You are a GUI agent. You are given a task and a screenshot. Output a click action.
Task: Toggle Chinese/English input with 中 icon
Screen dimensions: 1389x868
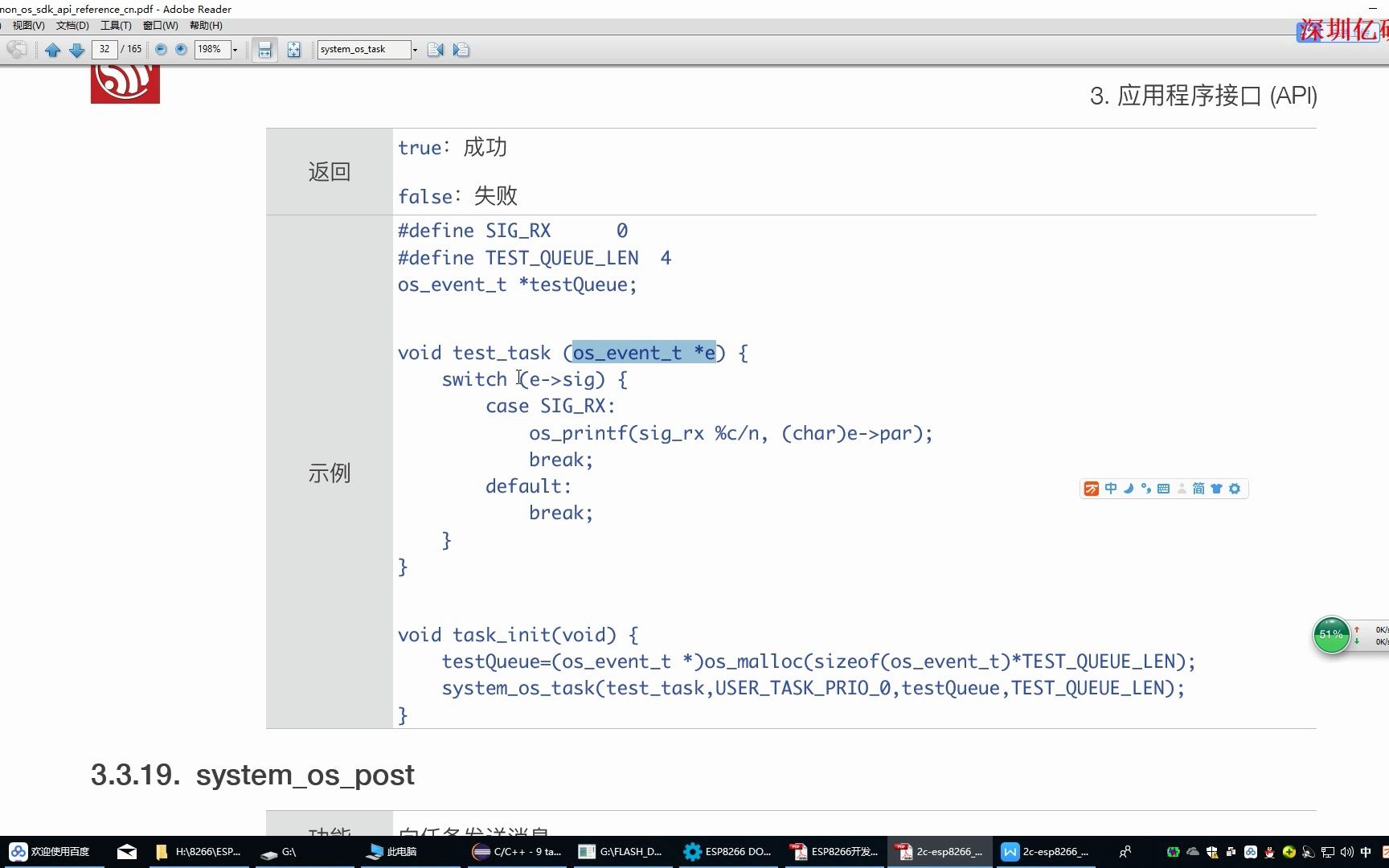click(1110, 488)
